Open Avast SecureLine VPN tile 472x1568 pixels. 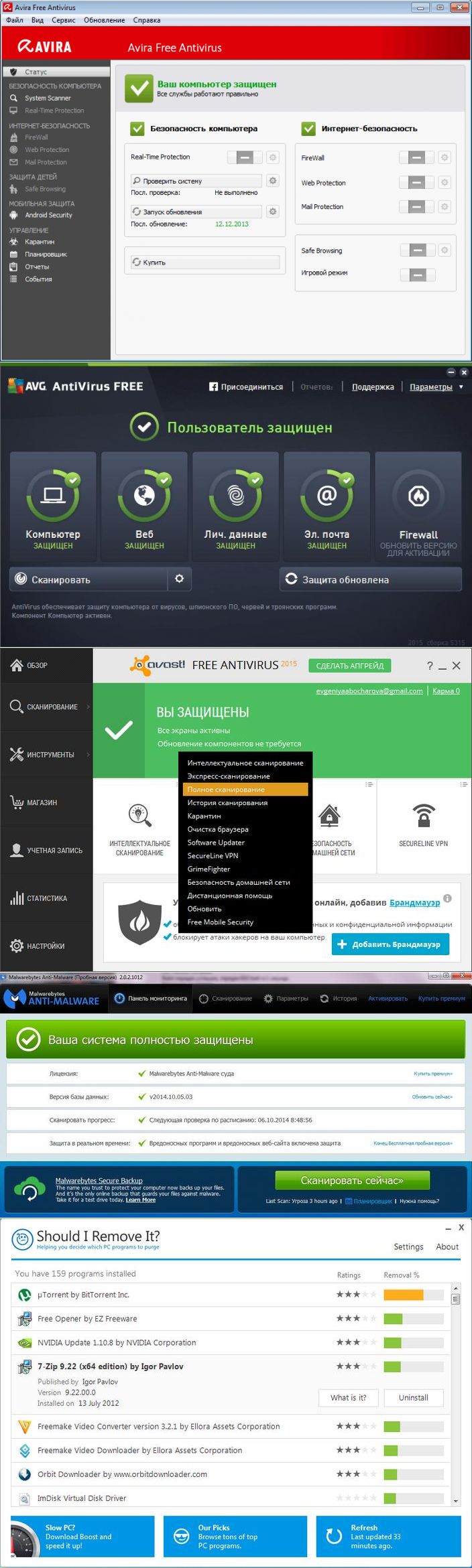coord(424,826)
